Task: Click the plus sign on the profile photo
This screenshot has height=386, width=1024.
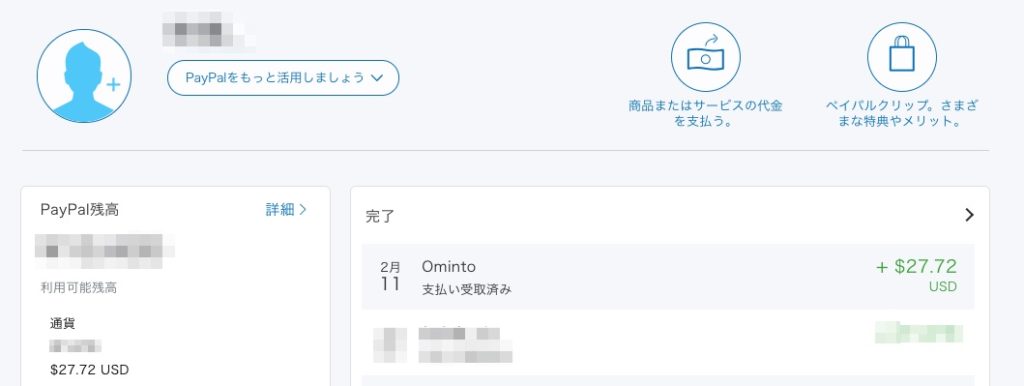Action: pos(114,84)
